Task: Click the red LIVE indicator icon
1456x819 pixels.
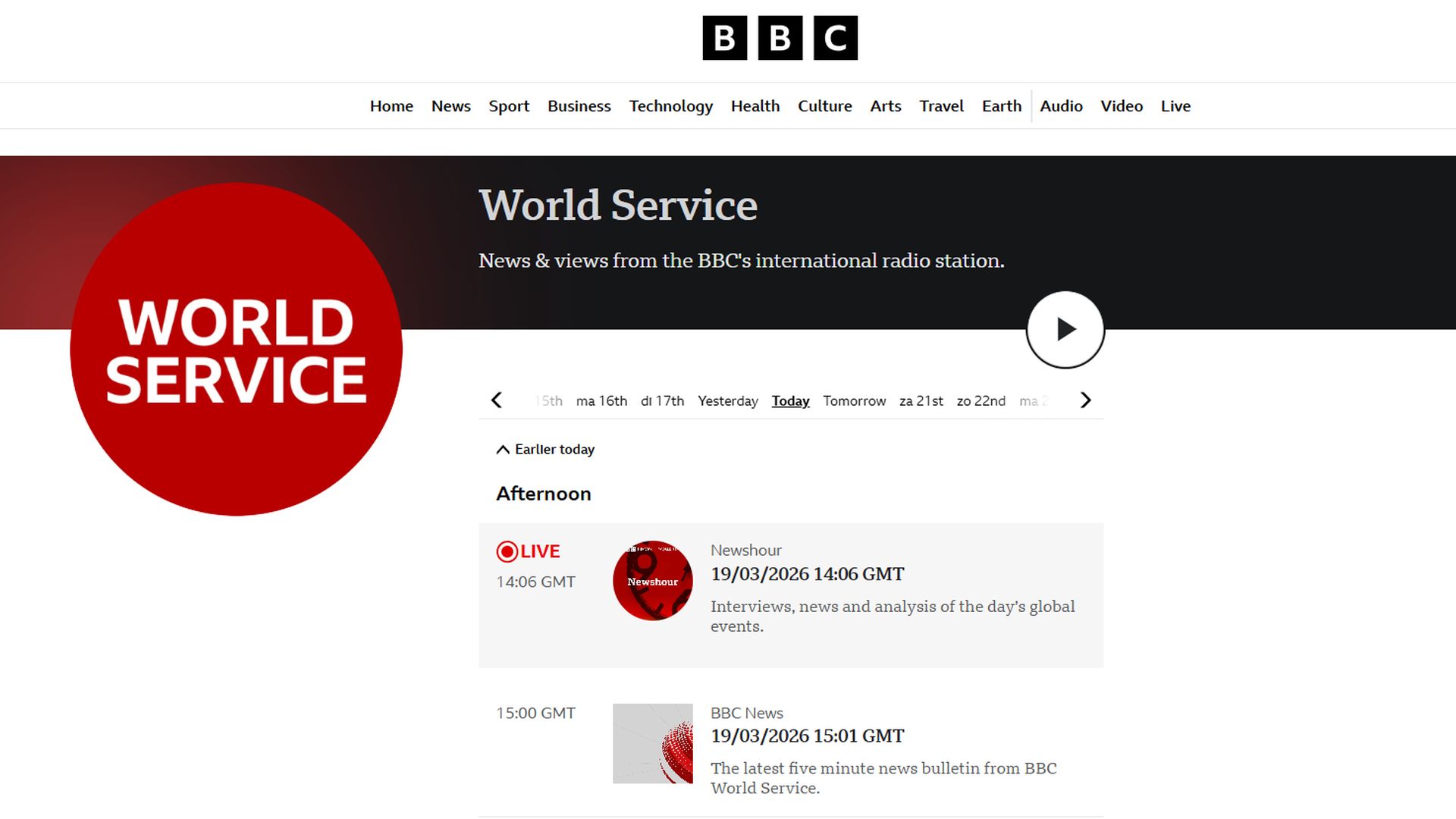Action: click(507, 551)
